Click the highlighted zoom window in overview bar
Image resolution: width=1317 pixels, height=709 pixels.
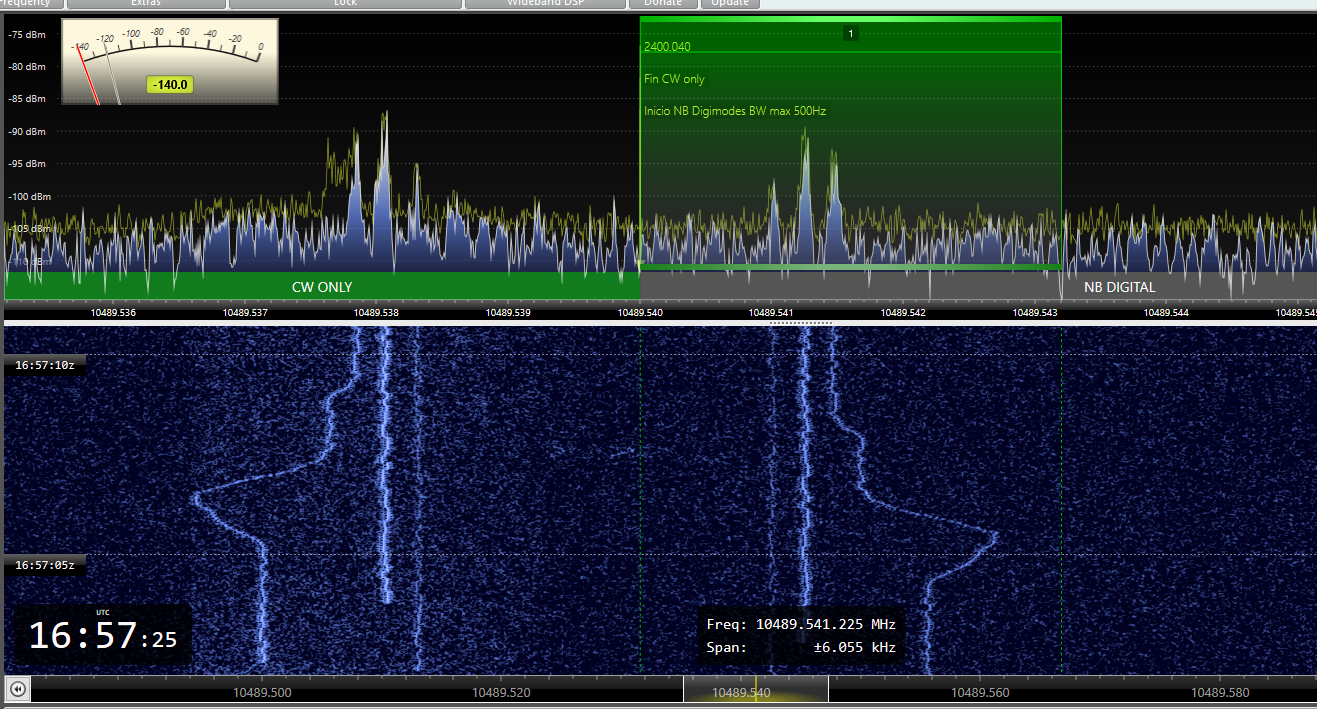pyautogui.click(x=755, y=690)
